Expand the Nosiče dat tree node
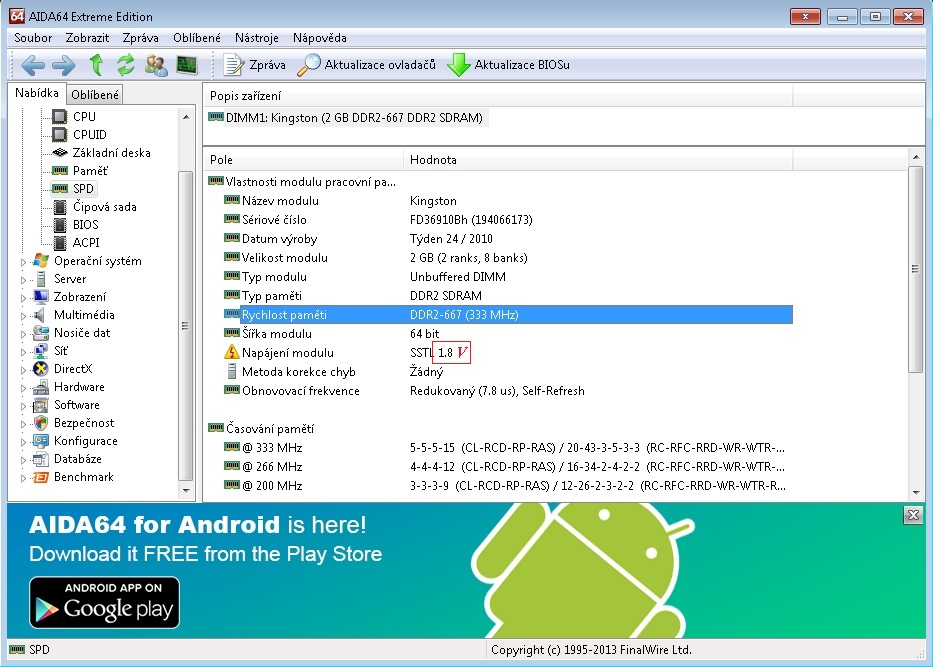 pos(23,334)
